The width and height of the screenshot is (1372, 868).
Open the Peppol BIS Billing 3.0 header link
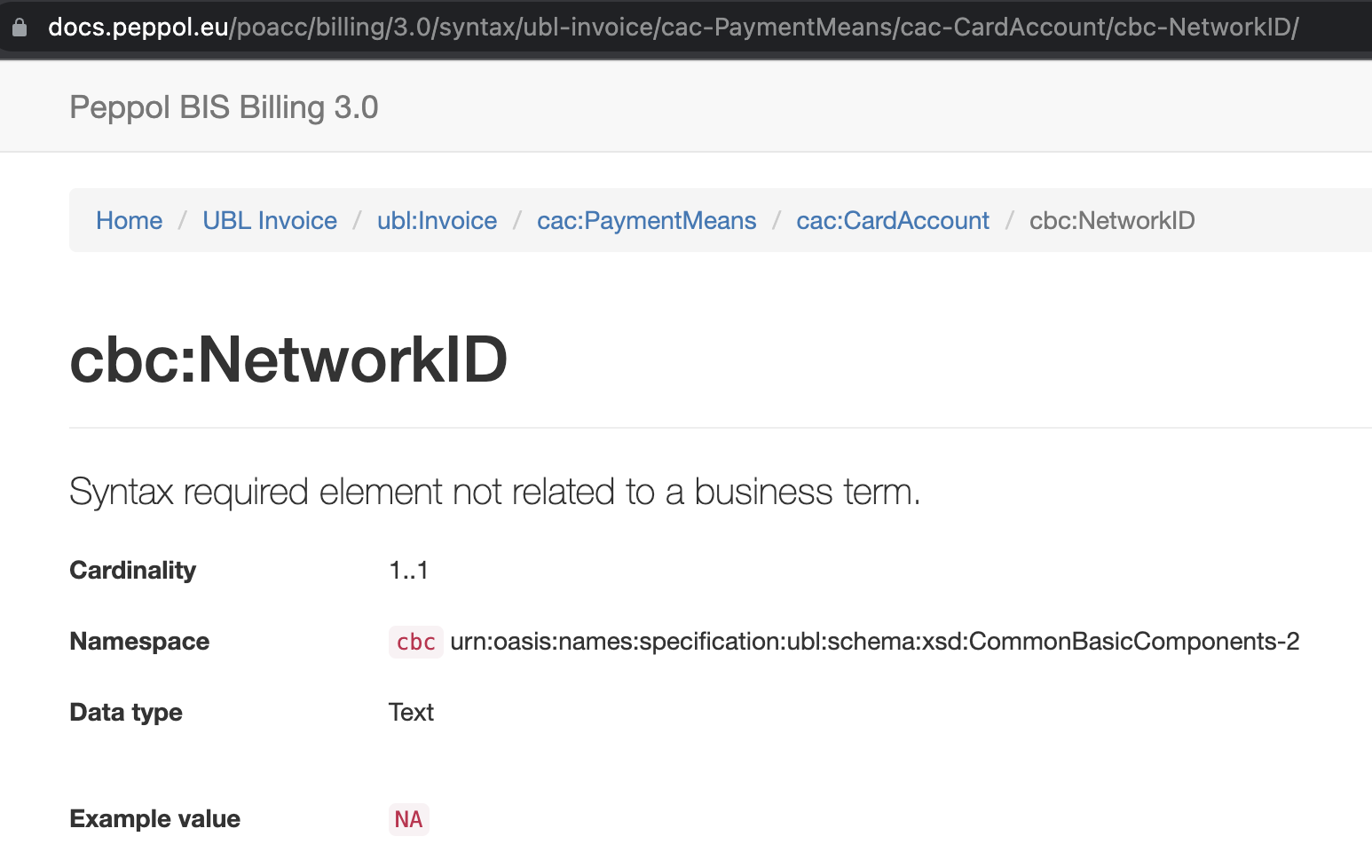point(224,107)
